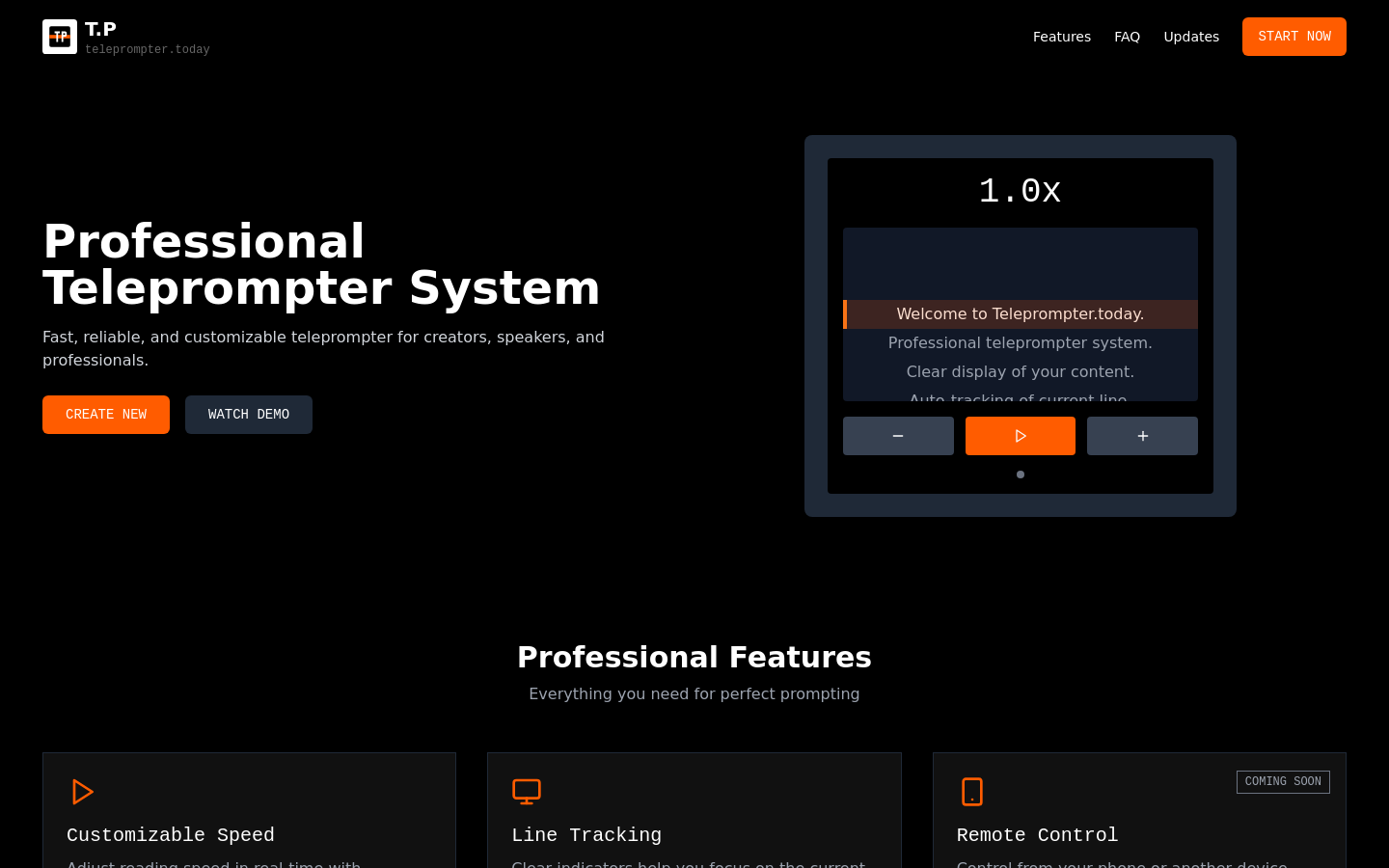The width and height of the screenshot is (1389, 868).
Task: Click the 'Professional teleprompter system.' line
Action: (x=1021, y=343)
